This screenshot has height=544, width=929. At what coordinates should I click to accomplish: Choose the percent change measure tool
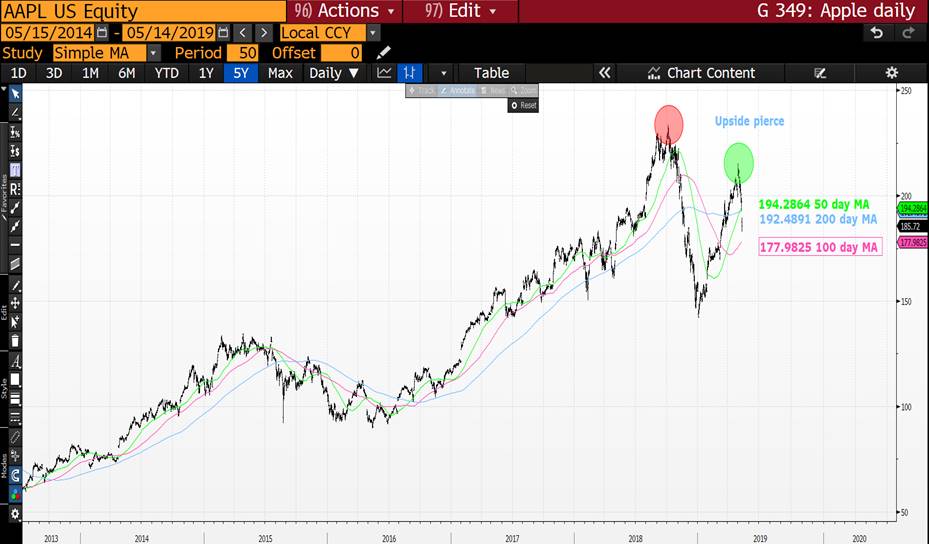coord(15,132)
